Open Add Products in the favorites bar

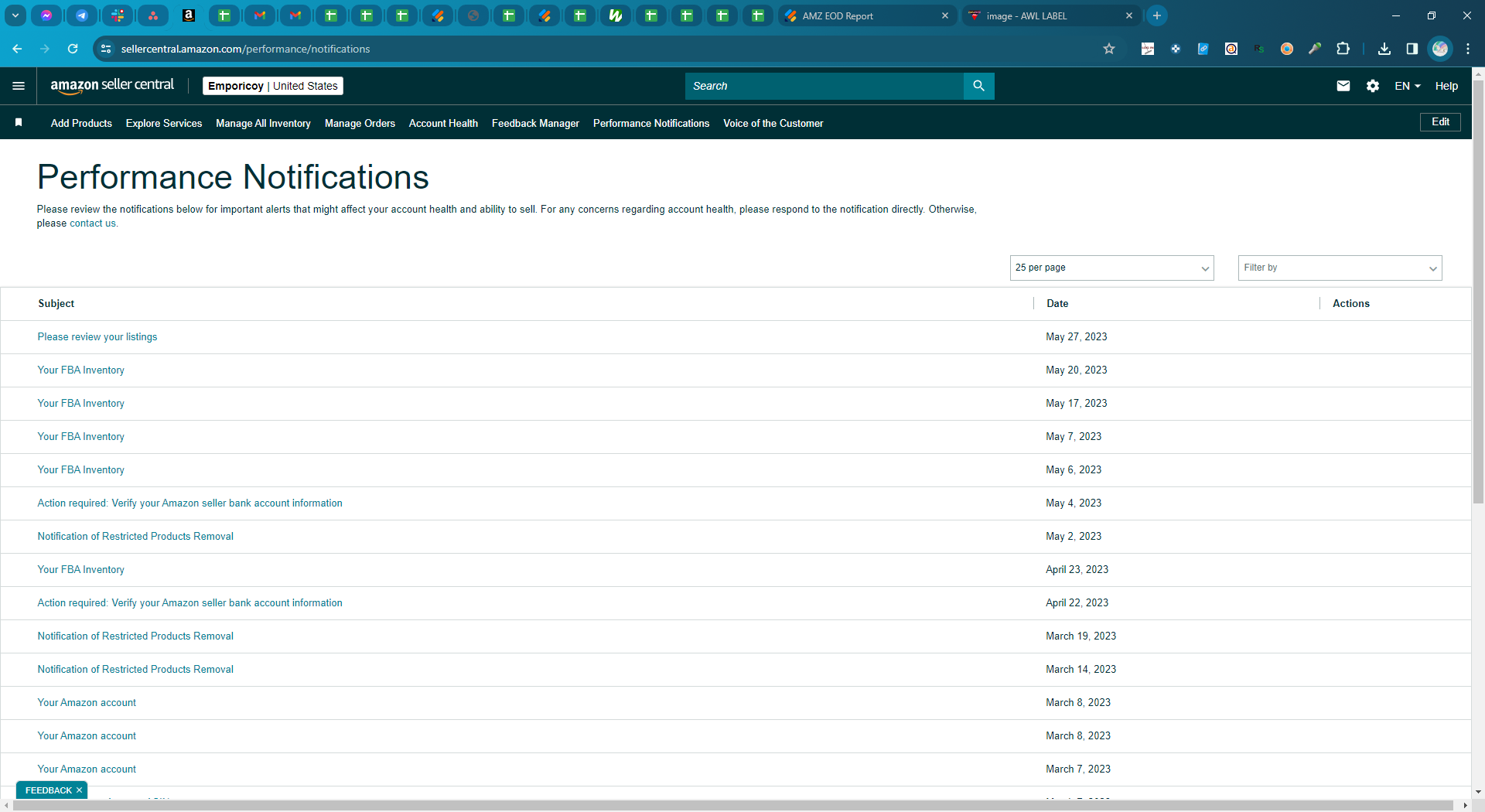(81, 123)
